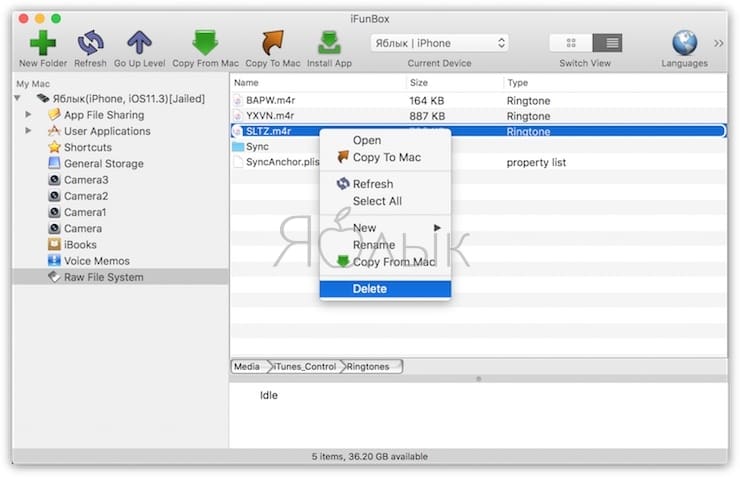Choose Select All in context menu
The image size is (740, 477).
click(x=385, y=201)
